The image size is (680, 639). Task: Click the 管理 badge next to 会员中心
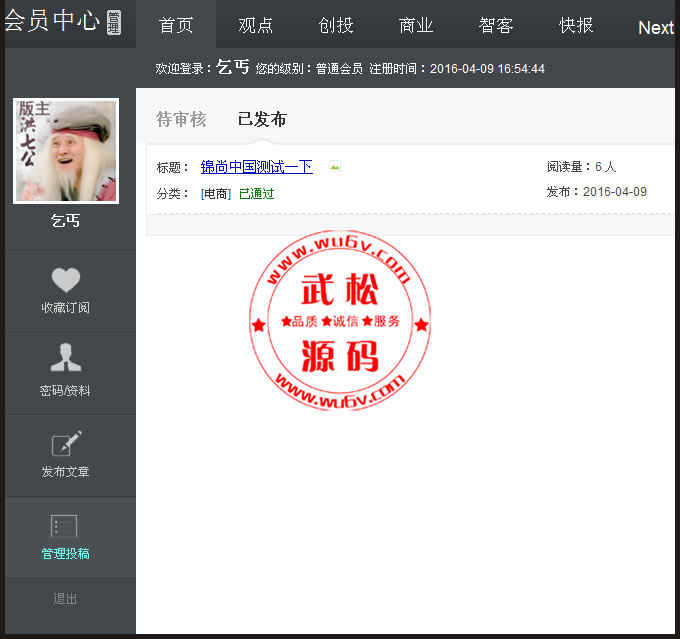(x=114, y=22)
